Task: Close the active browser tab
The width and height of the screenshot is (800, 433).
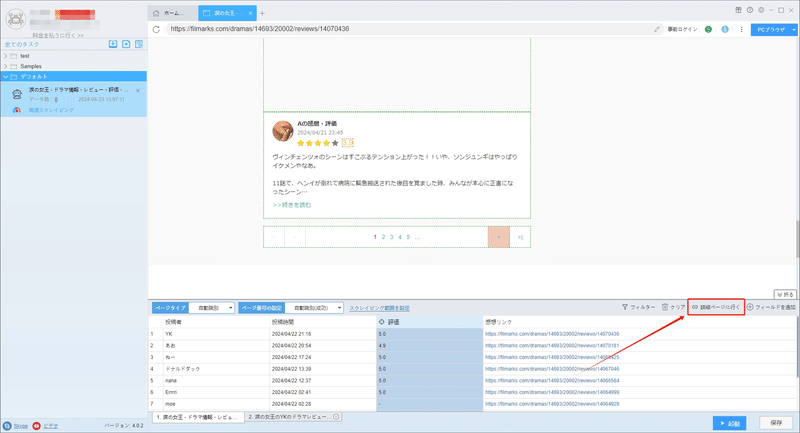Action: (250, 13)
